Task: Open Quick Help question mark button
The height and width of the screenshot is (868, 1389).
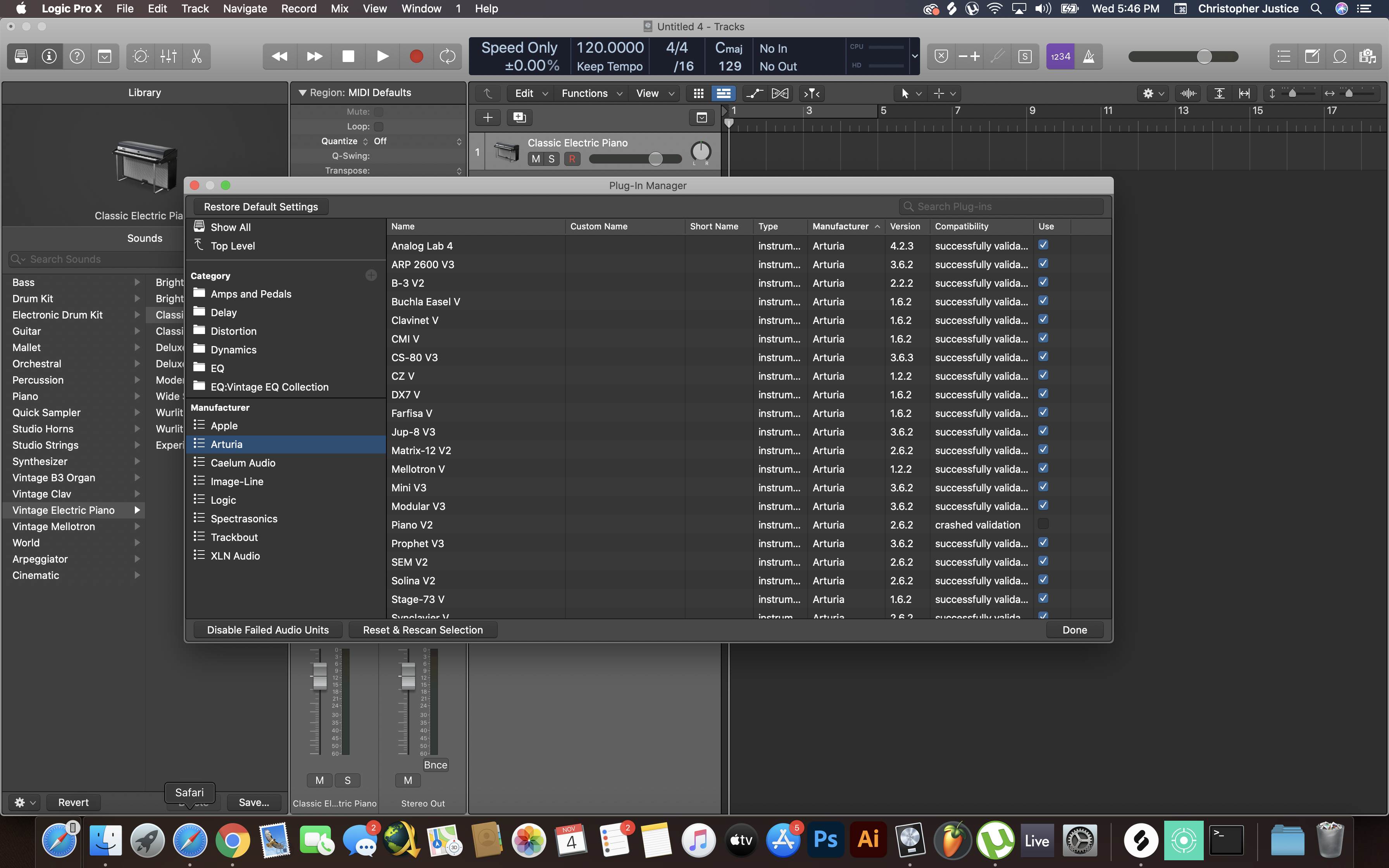Action: point(77,56)
